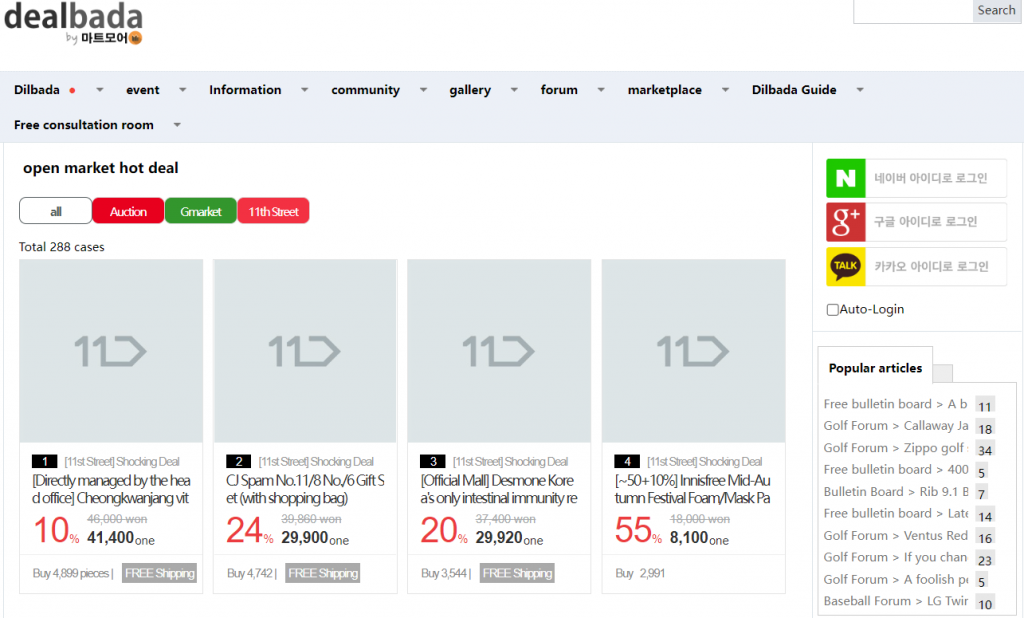The image size is (1024, 618).
Task: Open popular article 'Golf Forum > If you chan'
Action: pyautogui.click(x=895, y=557)
